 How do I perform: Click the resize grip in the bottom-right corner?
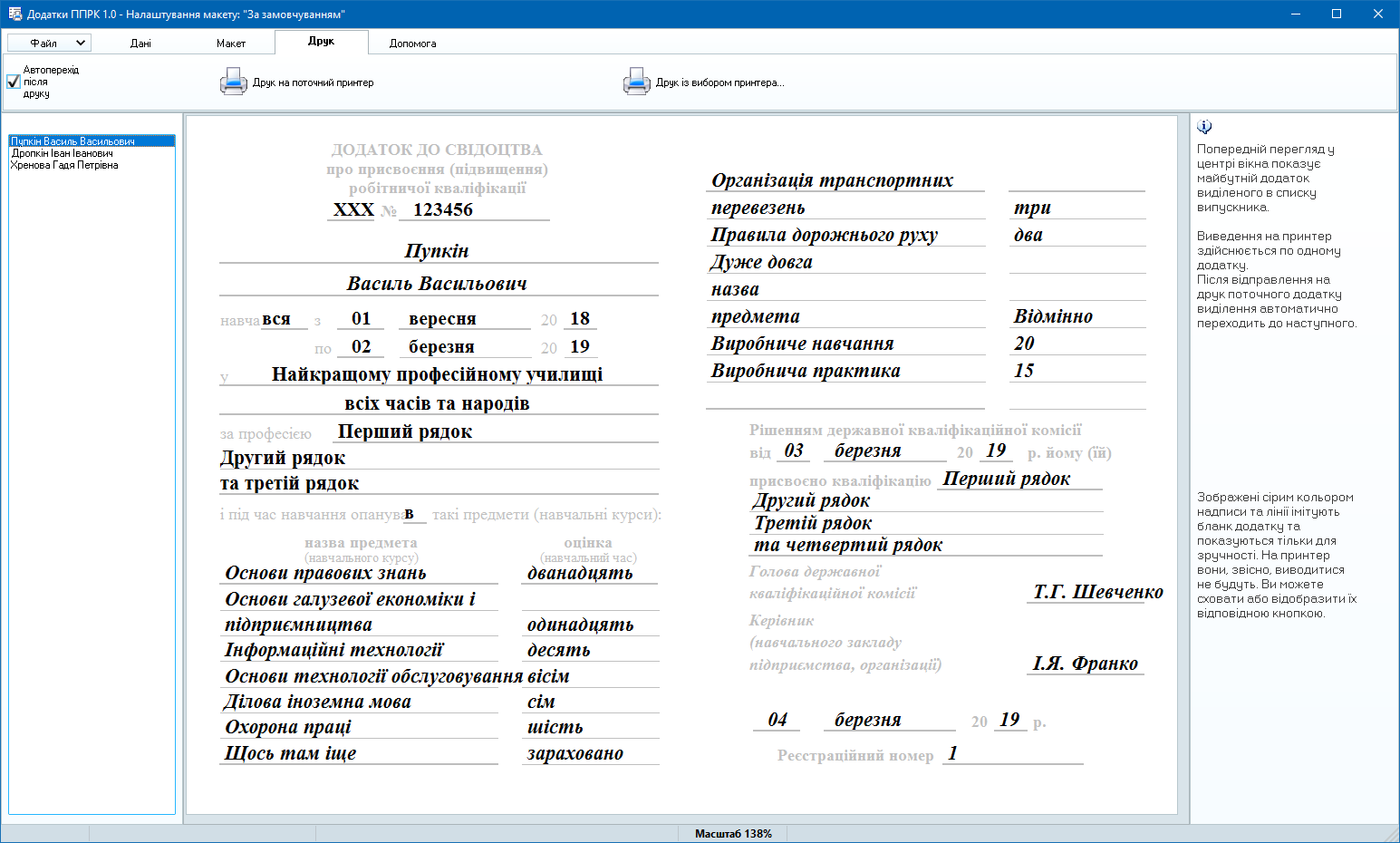1393,836
